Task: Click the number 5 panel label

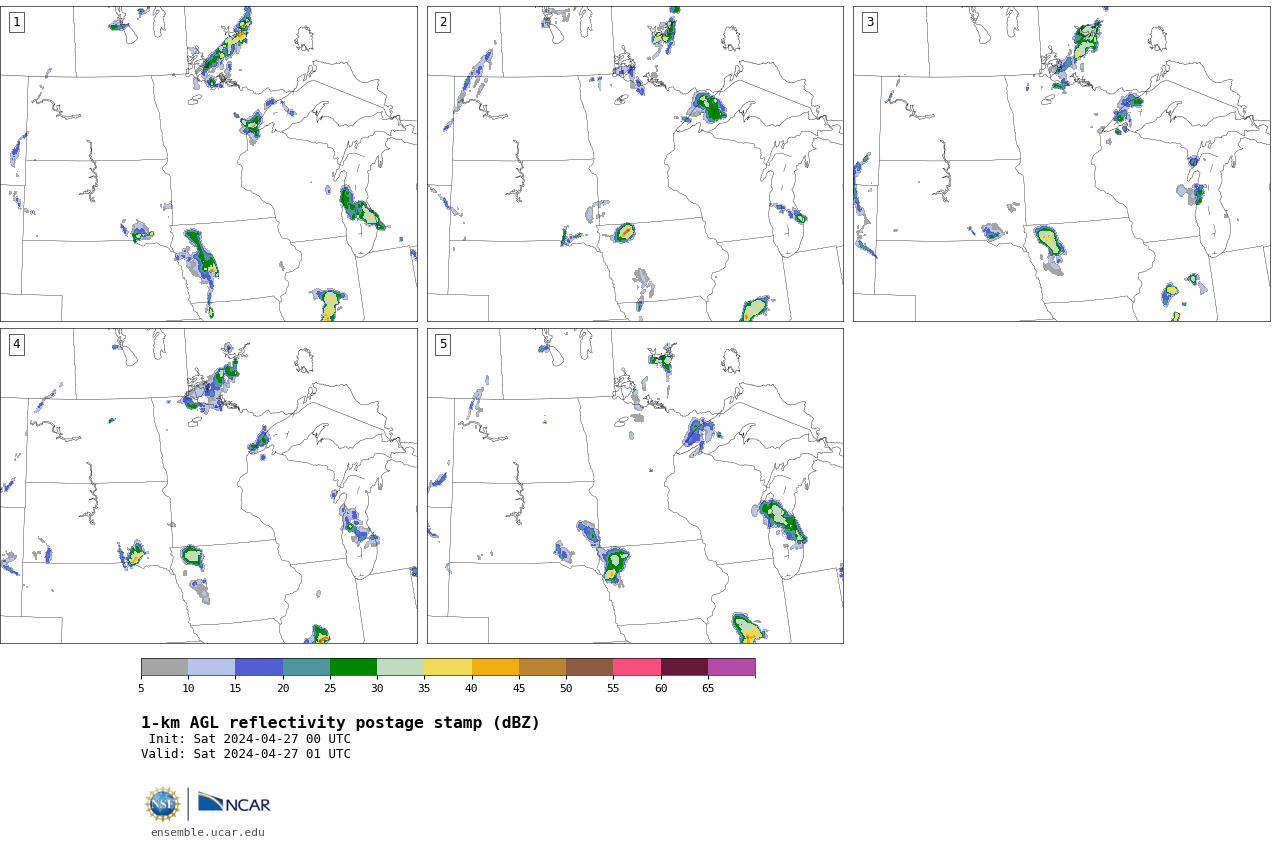Action: click(x=443, y=344)
